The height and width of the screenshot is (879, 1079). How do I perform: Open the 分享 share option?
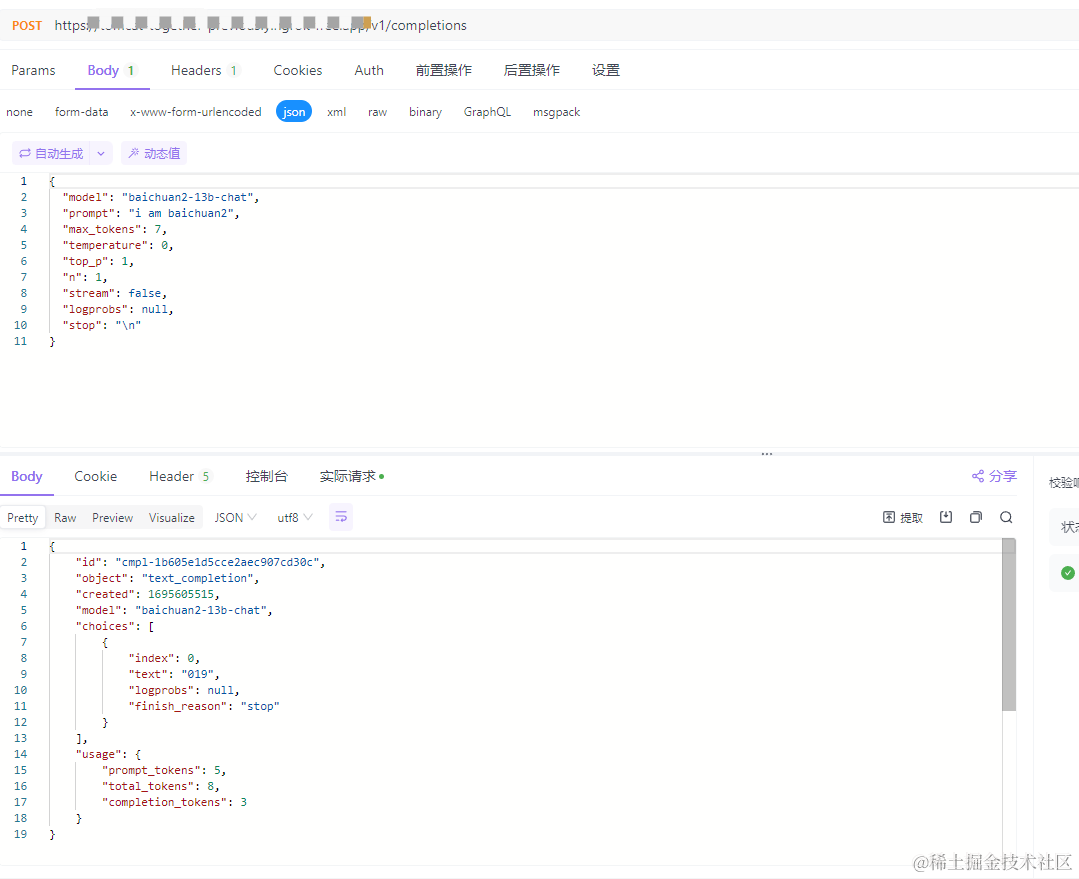tap(993, 476)
